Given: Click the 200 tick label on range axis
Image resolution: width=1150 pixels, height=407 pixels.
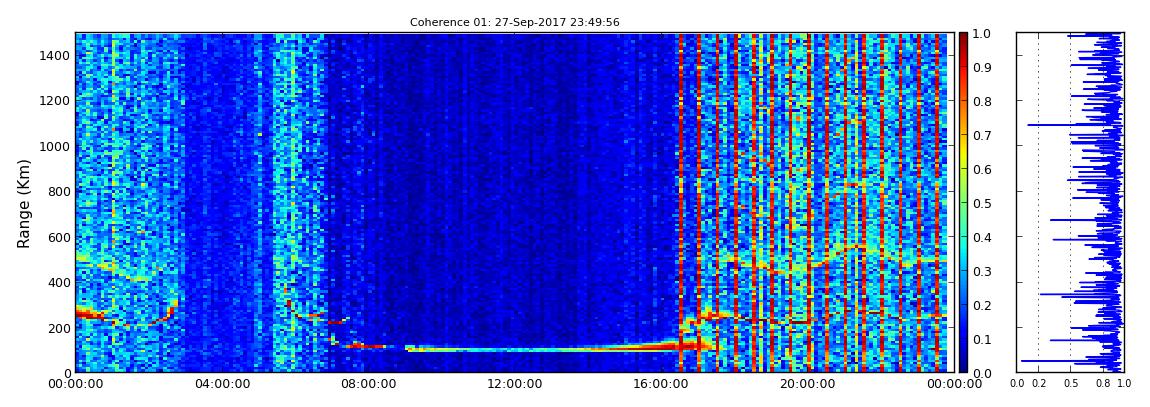Looking at the screenshot, I should [x=57, y=328].
